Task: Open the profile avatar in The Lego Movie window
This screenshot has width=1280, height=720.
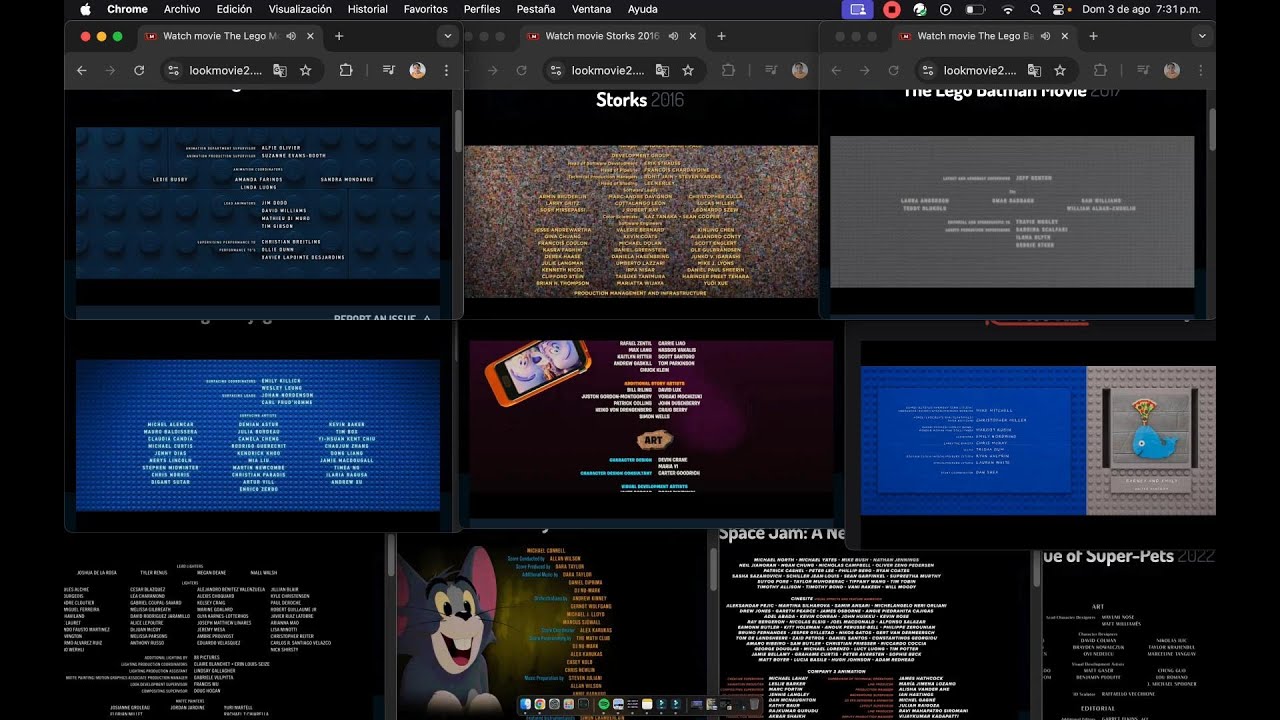Action: (x=418, y=70)
